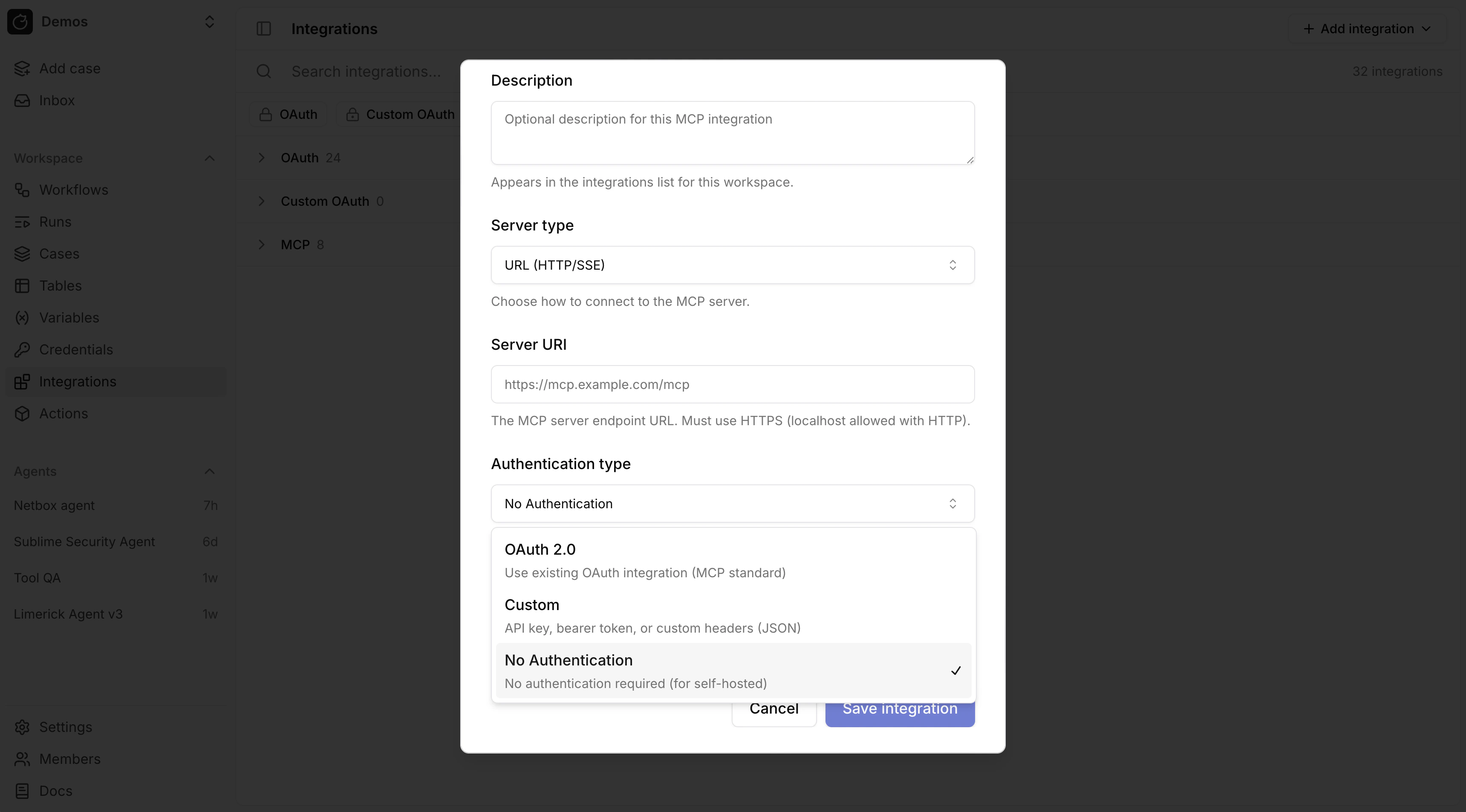The image size is (1466, 812).
Task: Open the Tables section
Action: (x=59, y=285)
